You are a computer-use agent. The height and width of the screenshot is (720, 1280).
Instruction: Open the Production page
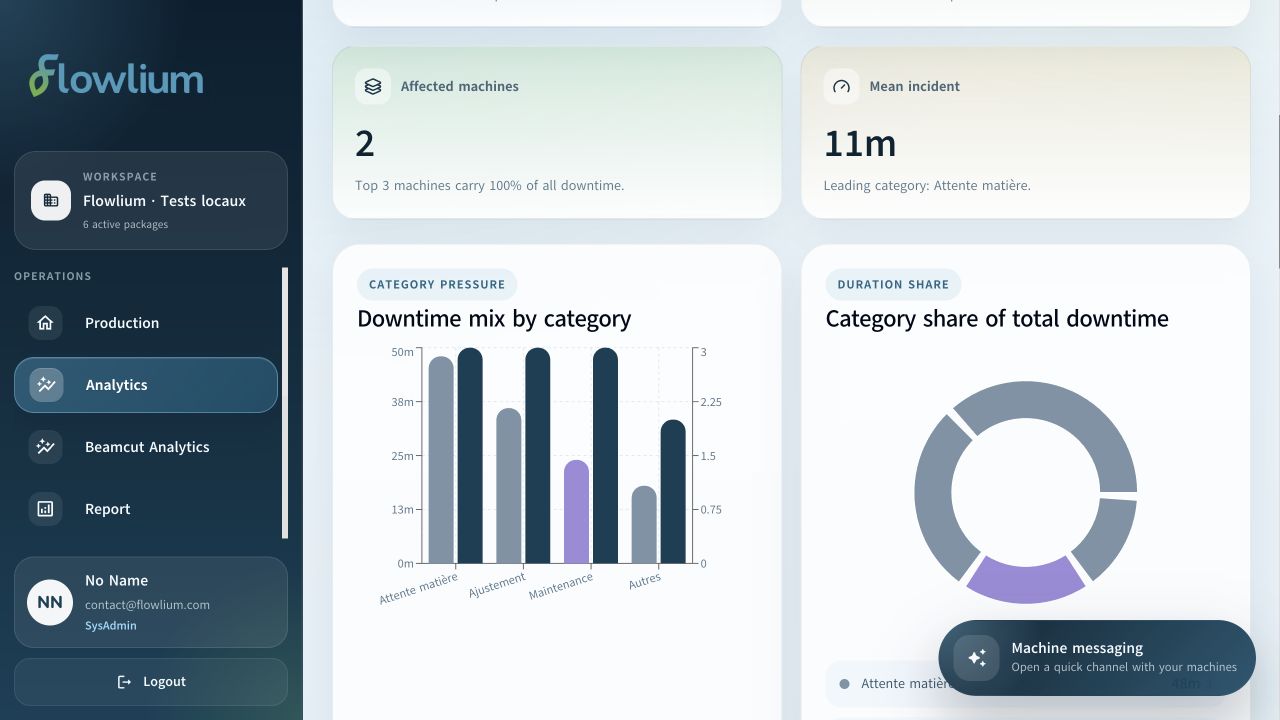[146, 323]
